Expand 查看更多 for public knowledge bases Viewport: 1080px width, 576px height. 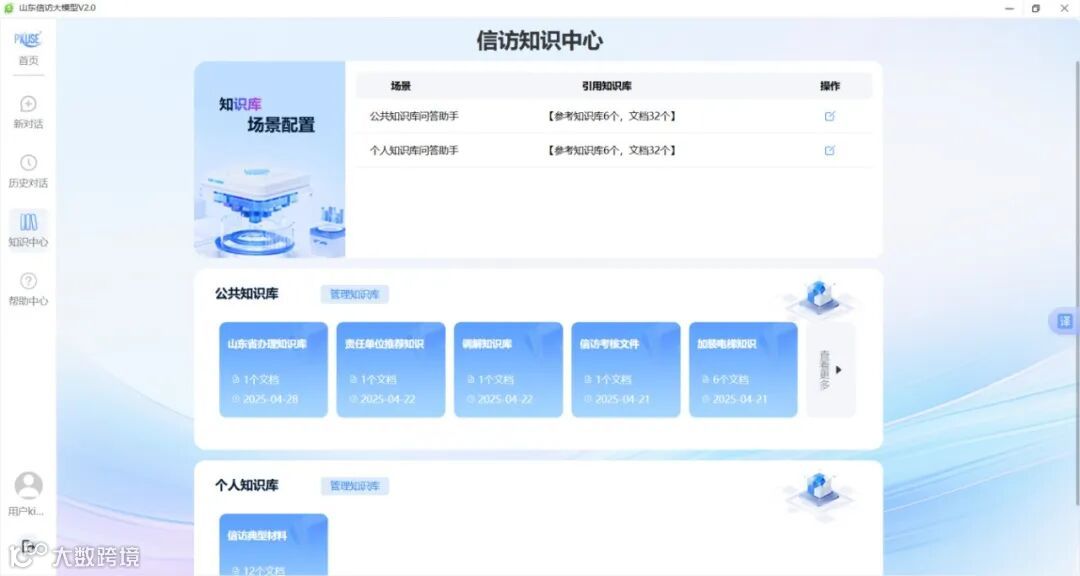pos(831,370)
